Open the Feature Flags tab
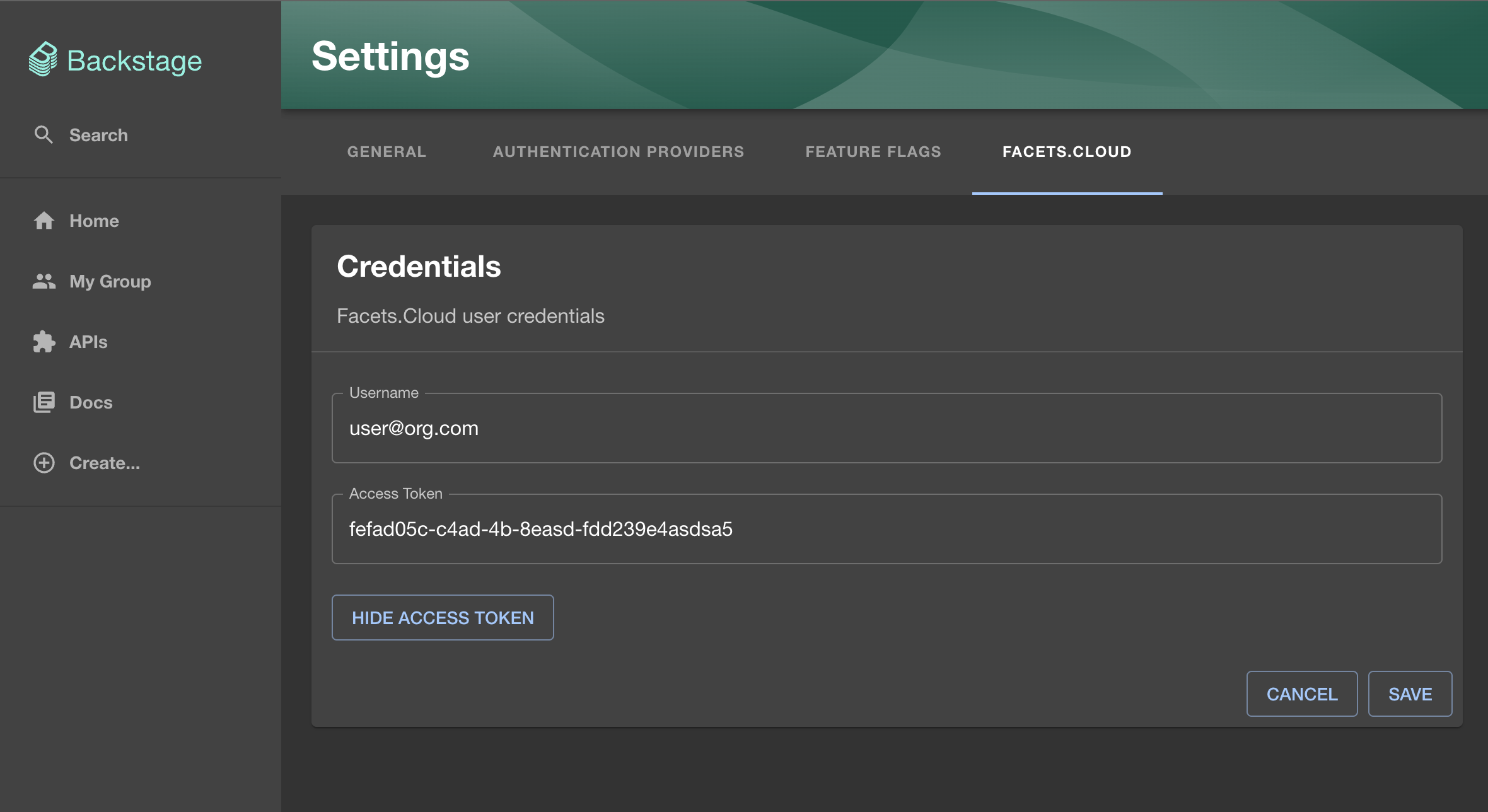Screen dimensions: 1488x812 pos(873,152)
